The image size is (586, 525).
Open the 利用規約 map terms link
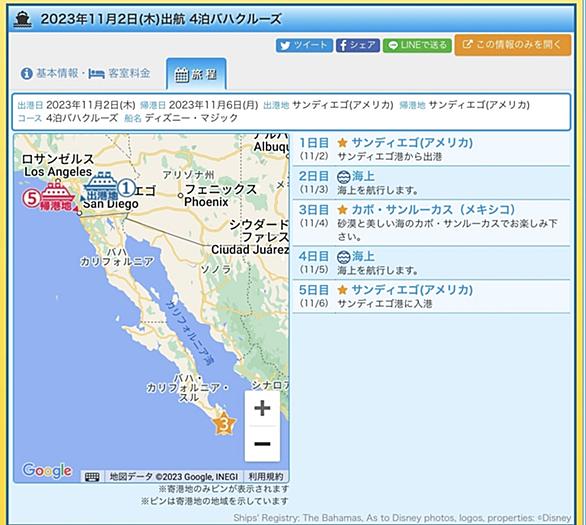(x=266, y=477)
